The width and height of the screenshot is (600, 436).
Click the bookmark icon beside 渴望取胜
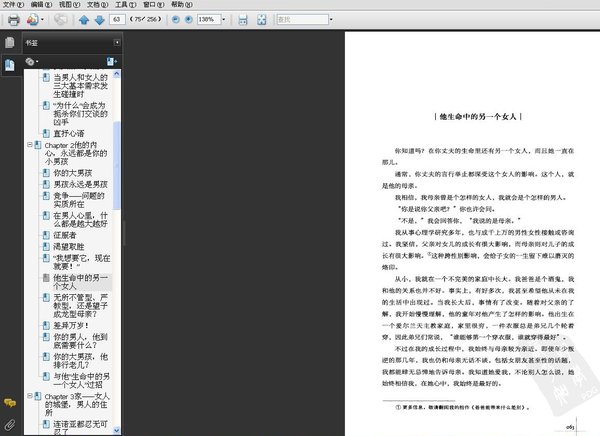click(46, 246)
